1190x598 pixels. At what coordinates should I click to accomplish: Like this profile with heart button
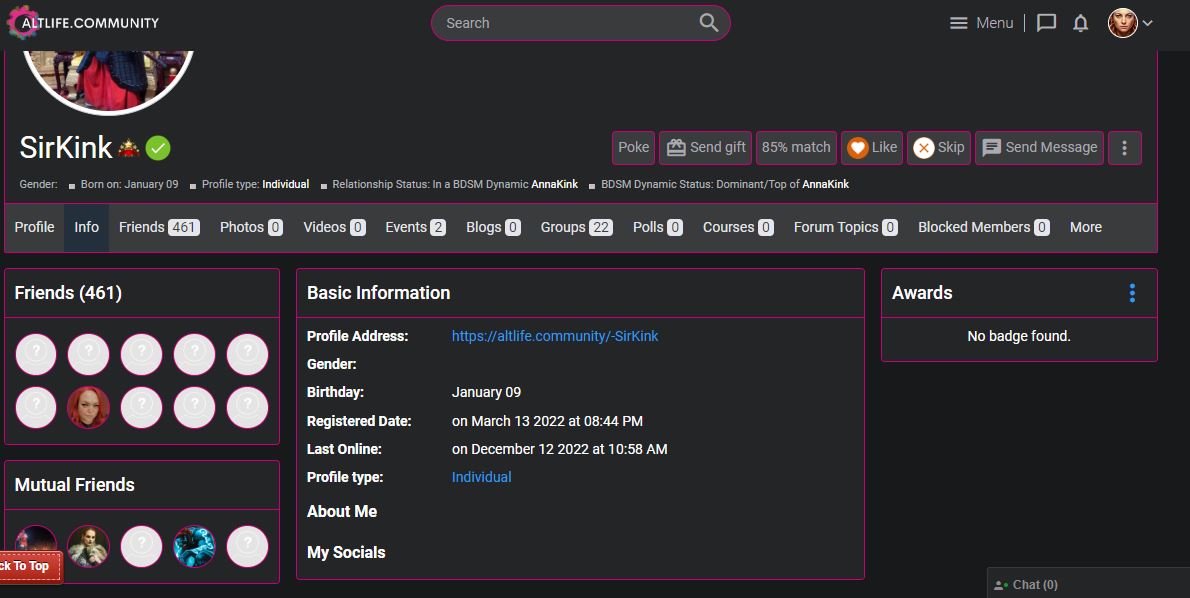[x=872, y=148]
